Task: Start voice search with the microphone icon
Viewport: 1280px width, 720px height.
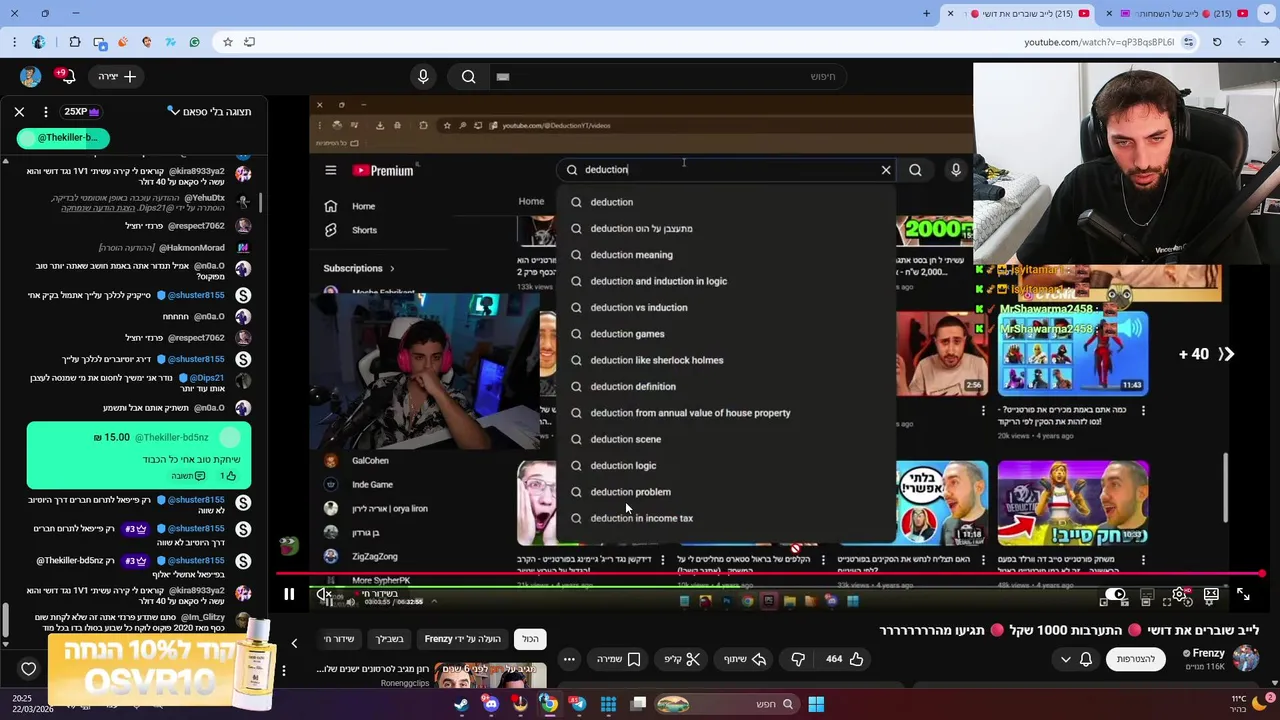Action: pyautogui.click(x=423, y=76)
